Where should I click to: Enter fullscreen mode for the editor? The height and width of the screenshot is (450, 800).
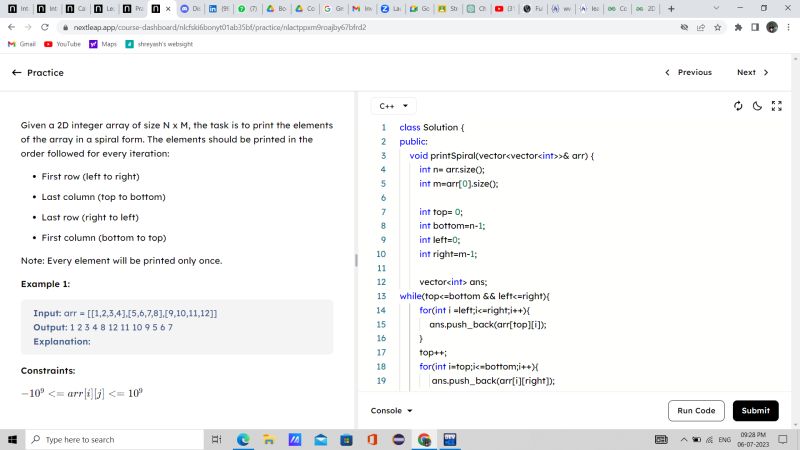pos(776,106)
